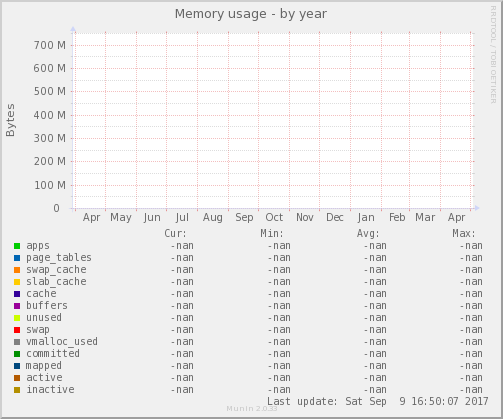Click the 'buffers' legend label
Image resolution: width=503 pixels, height=419 pixels.
click(x=47, y=305)
